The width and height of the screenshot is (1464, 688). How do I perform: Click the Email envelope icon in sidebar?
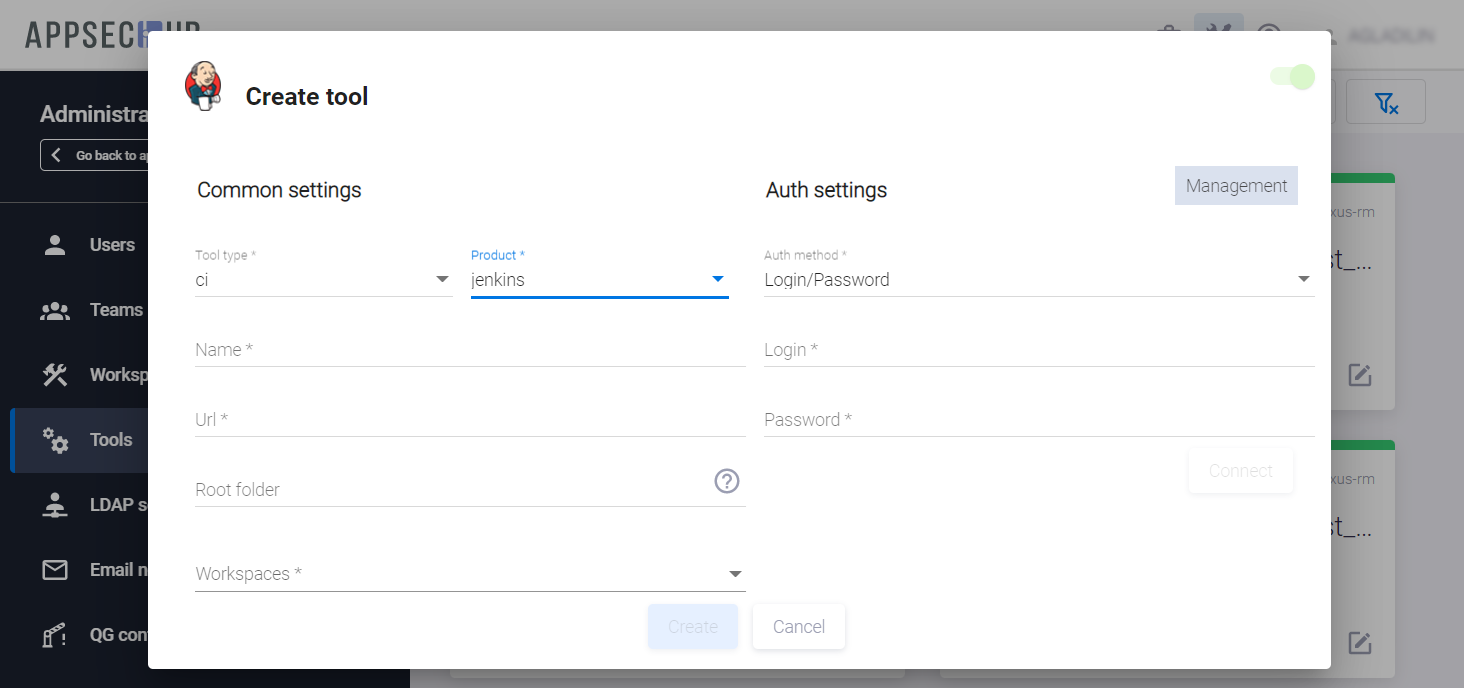point(55,570)
